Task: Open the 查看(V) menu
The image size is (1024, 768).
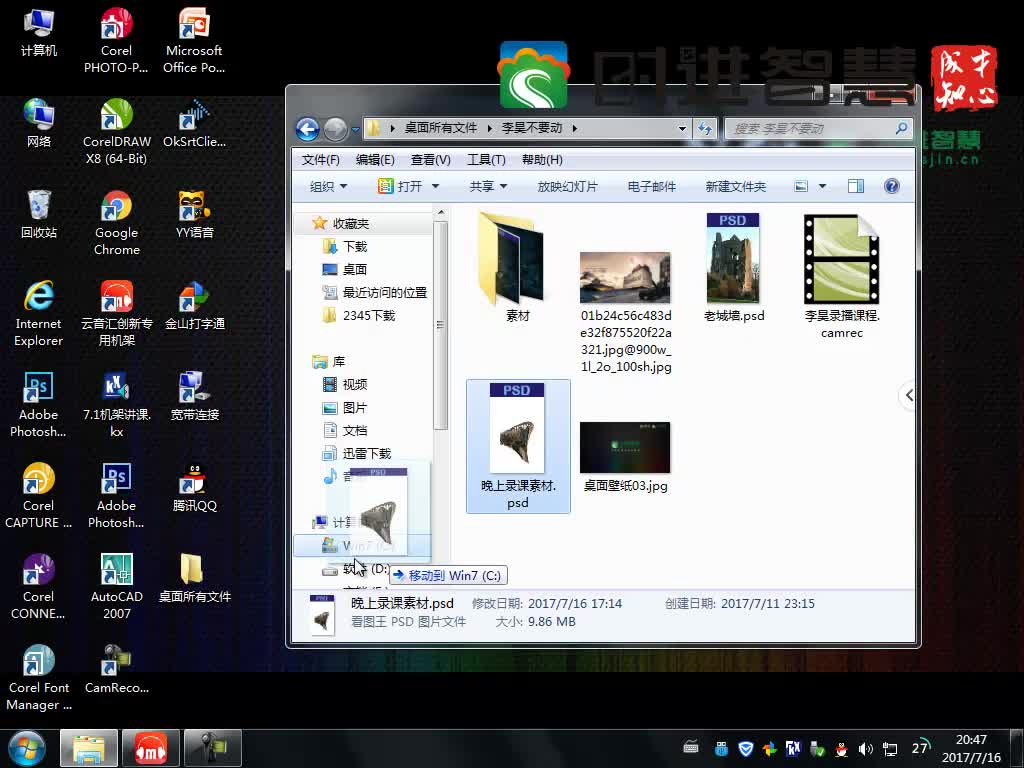Action: point(430,160)
